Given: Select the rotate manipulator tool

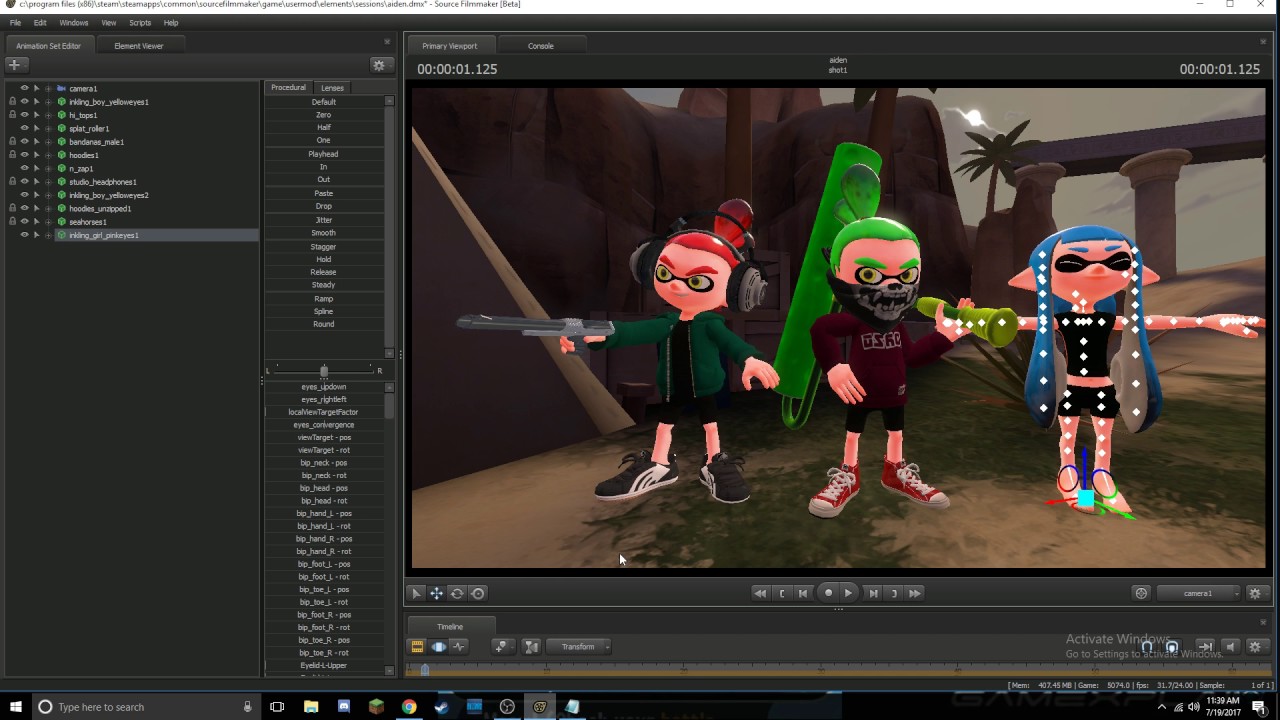Looking at the screenshot, I should (x=457, y=593).
